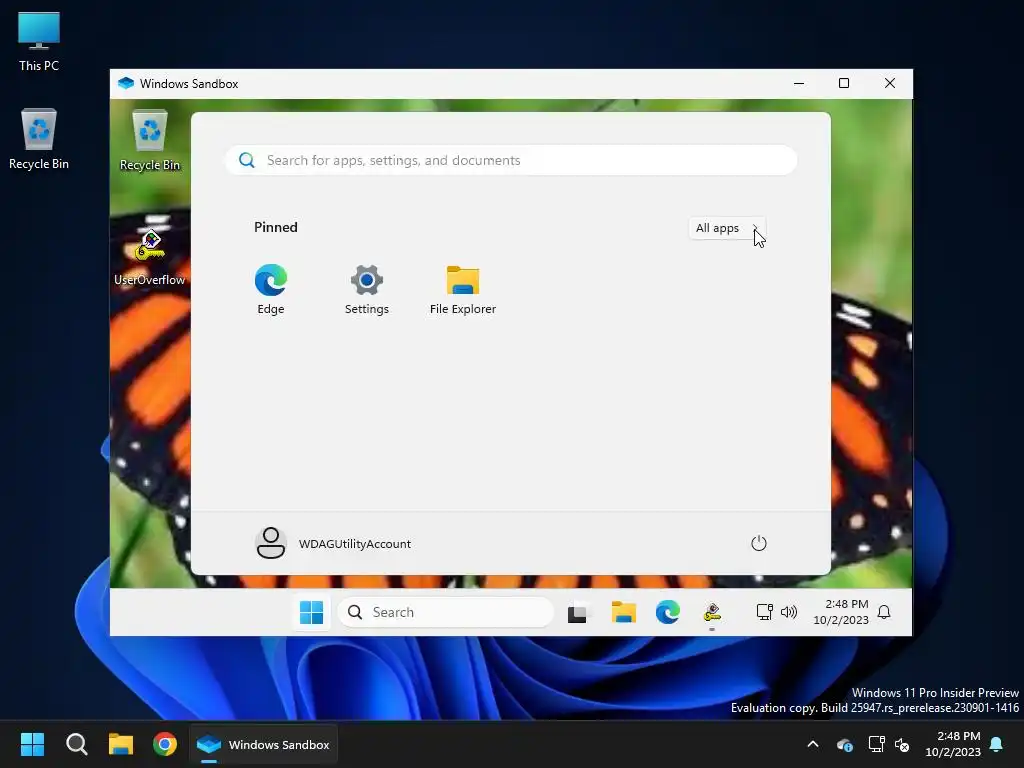Close the Windows Sandbox window

point(889,84)
